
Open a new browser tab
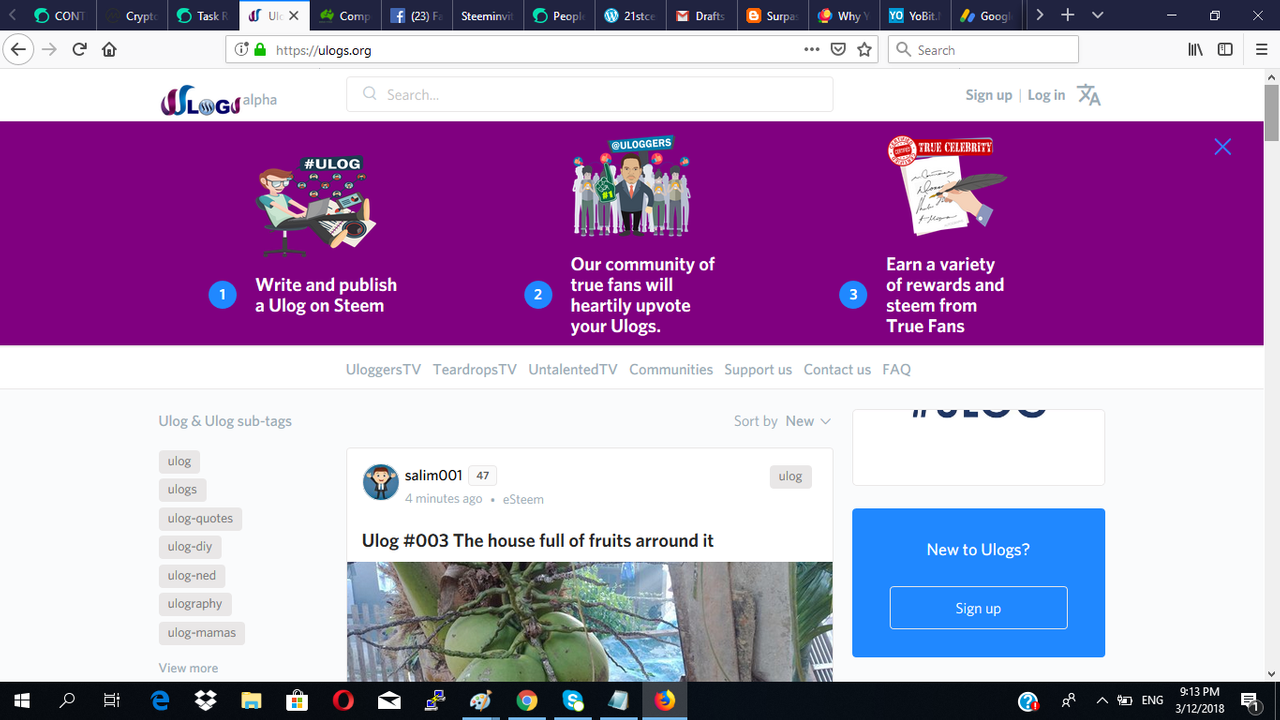coord(1068,15)
